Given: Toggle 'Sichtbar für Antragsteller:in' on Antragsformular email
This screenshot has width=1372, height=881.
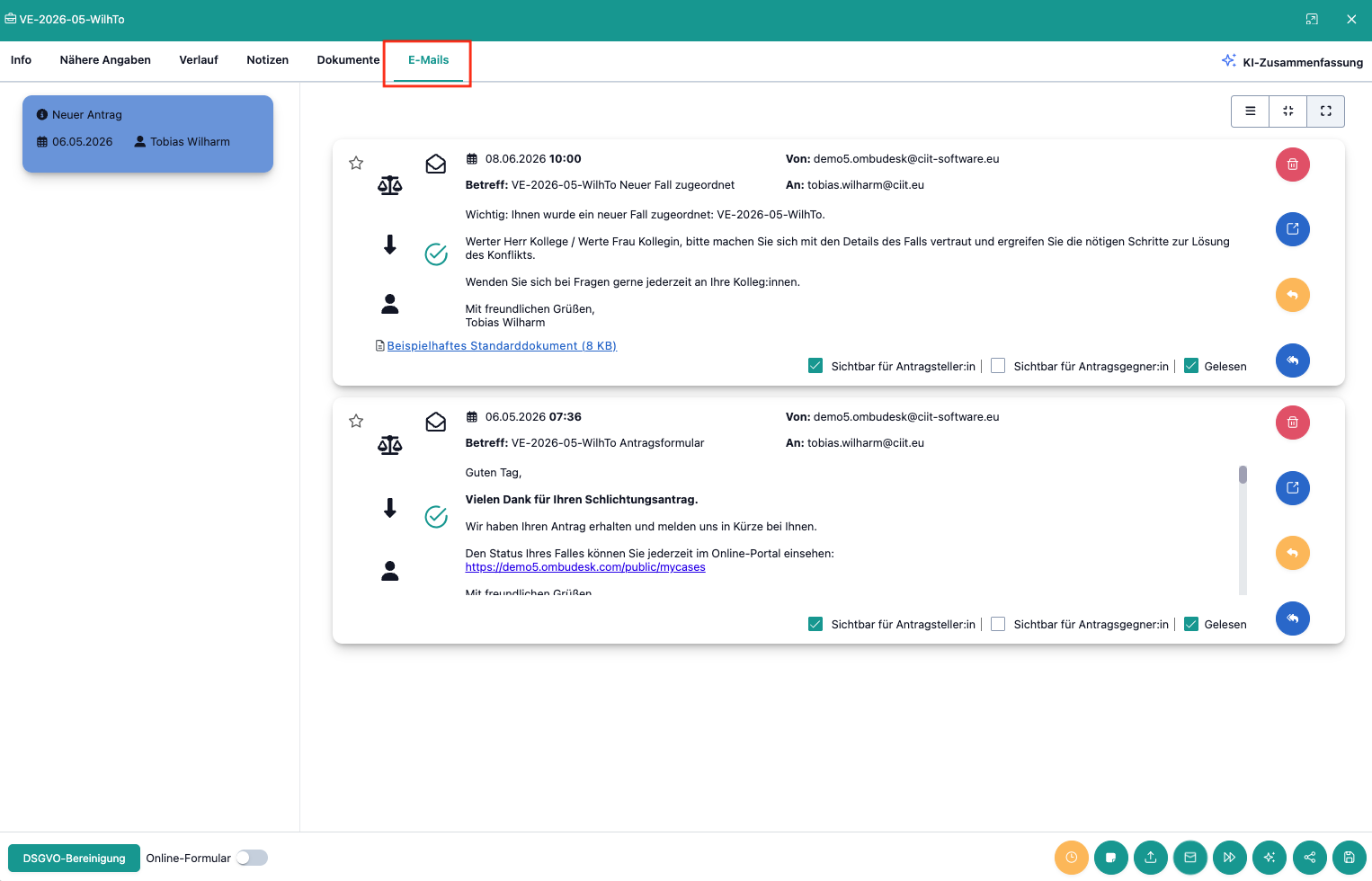Looking at the screenshot, I should click(x=815, y=624).
